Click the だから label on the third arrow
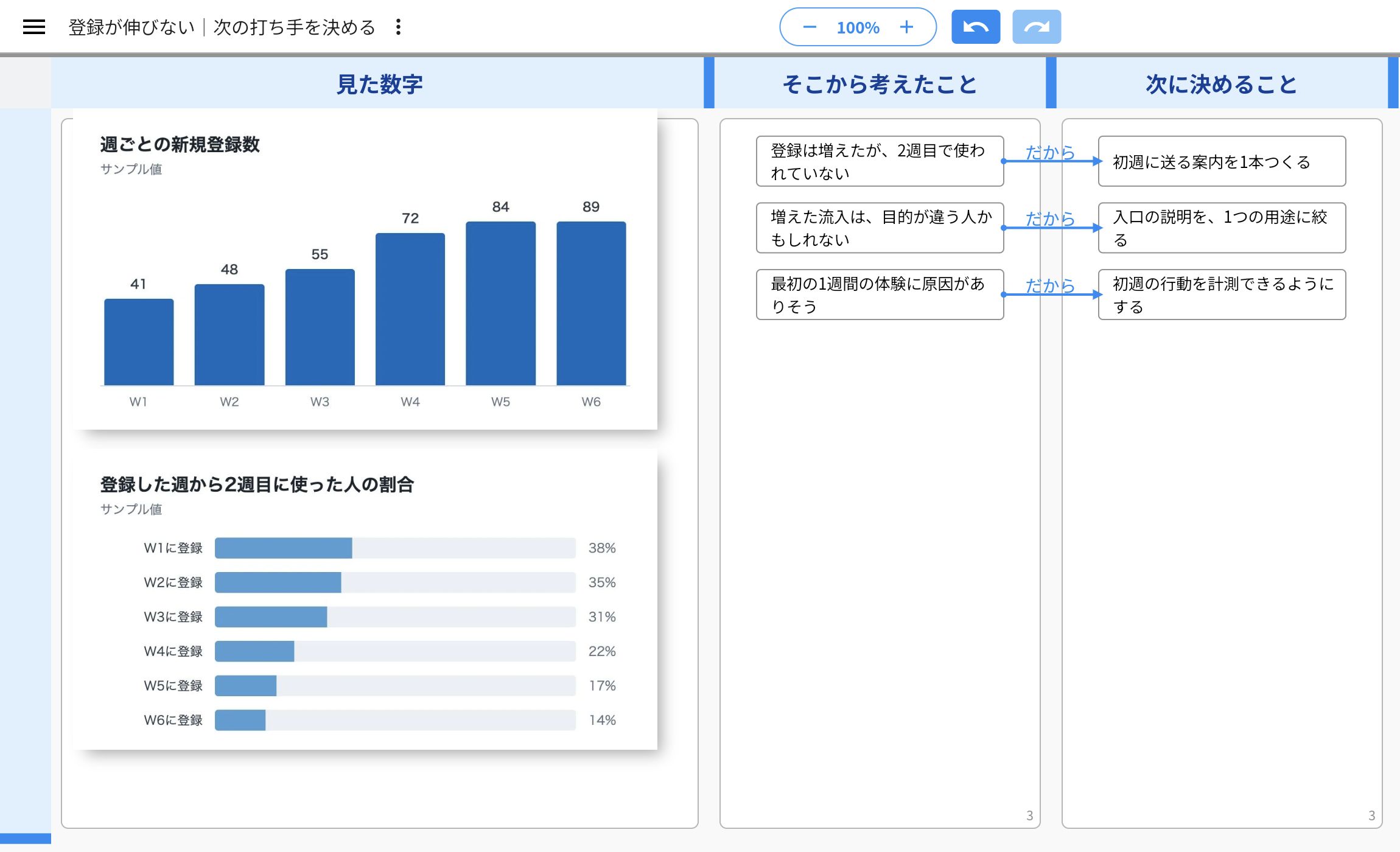 click(1050, 285)
